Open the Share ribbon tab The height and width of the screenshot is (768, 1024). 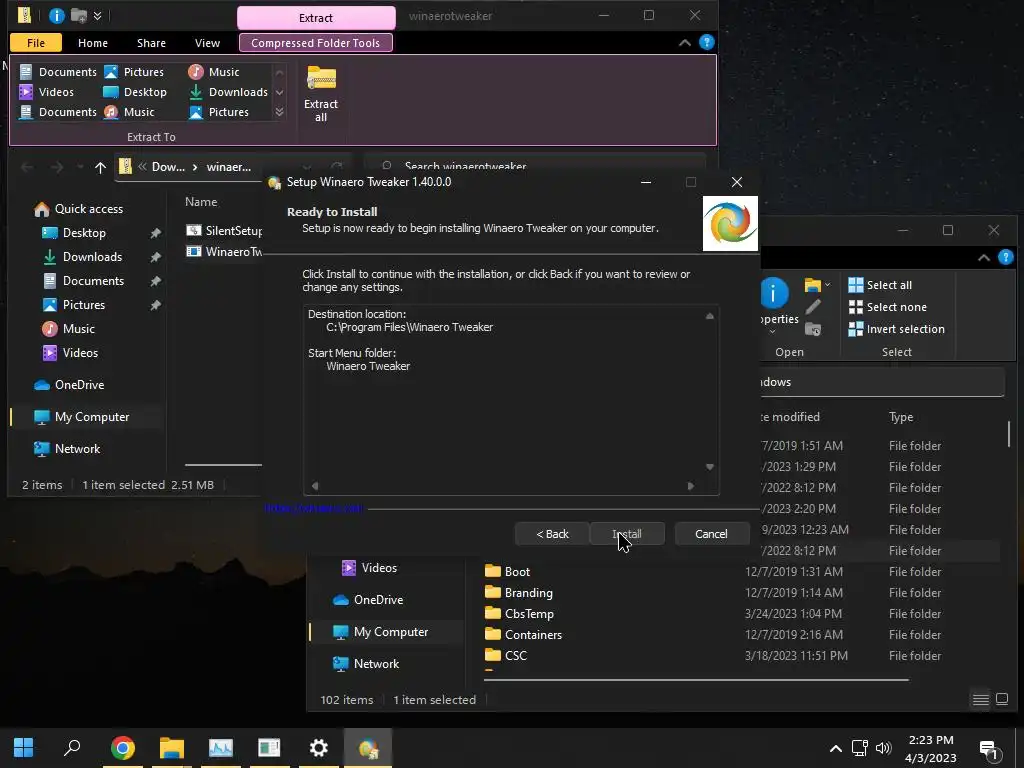(x=151, y=42)
